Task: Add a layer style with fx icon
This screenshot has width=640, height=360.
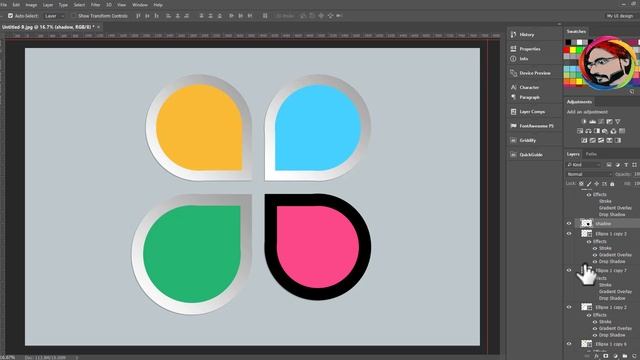Action: click(x=596, y=356)
